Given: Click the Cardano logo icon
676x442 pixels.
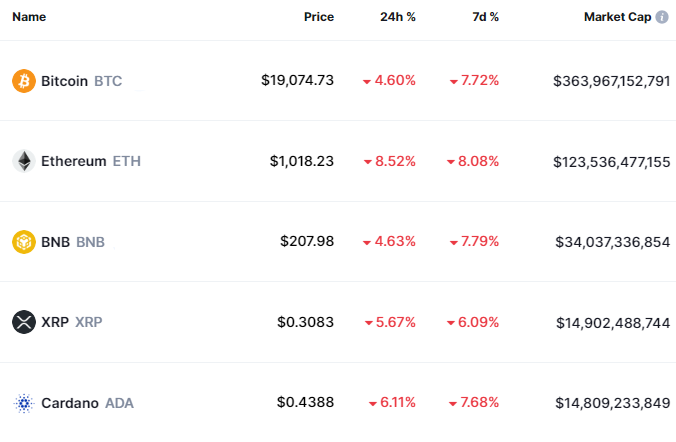Looking at the screenshot, I should 23,403.
